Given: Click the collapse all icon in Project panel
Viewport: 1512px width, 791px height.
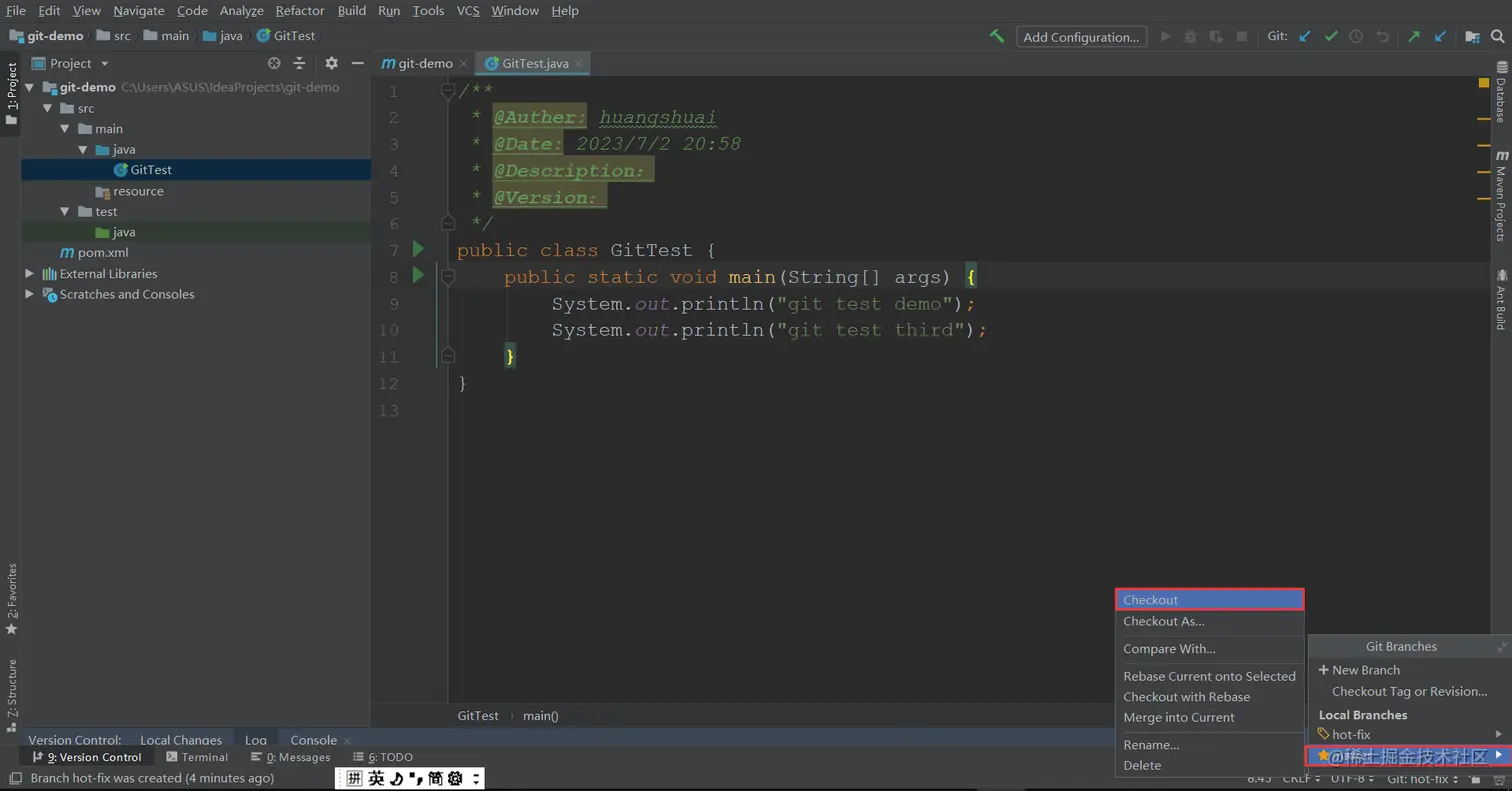Looking at the screenshot, I should (301, 63).
